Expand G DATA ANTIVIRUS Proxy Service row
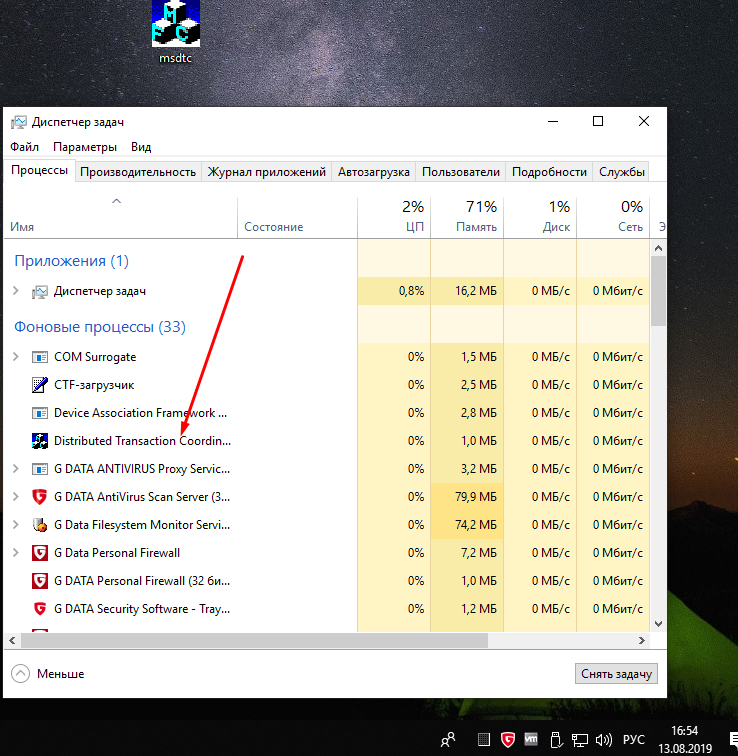This screenshot has width=738, height=756. click(x=15, y=469)
